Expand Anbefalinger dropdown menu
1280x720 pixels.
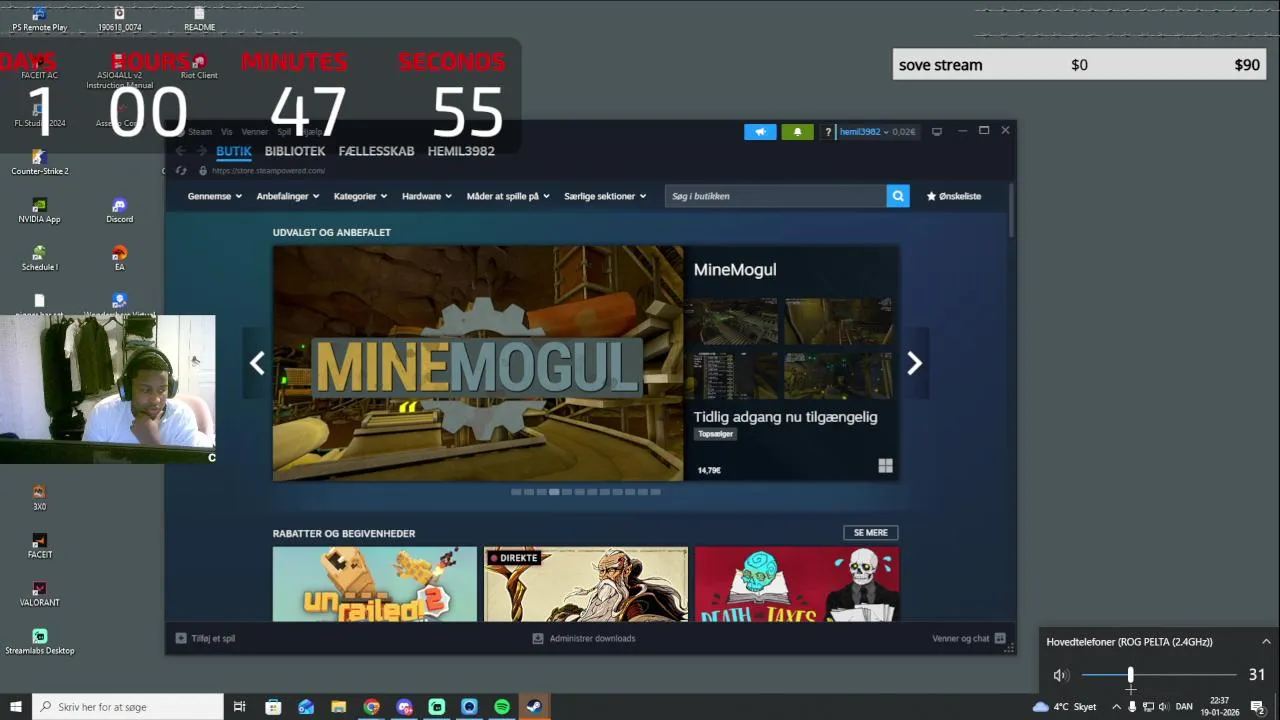(288, 196)
